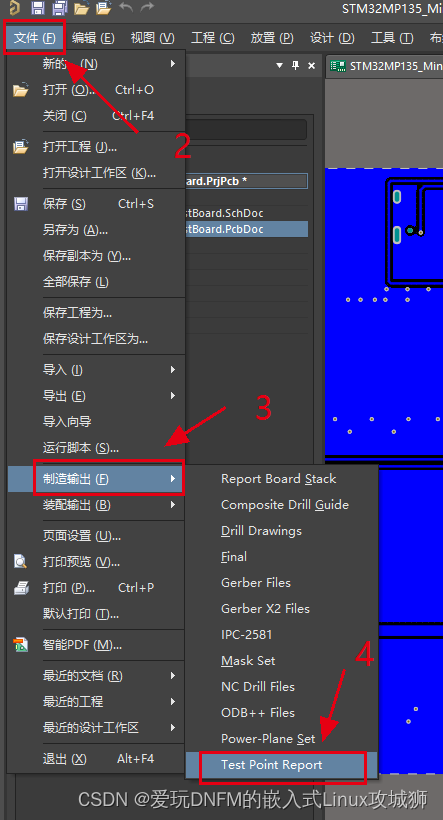The height and width of the screenshot is (820, 443).
Task: Choose 打开设计工作区 (K)
Action: coord(96,173)
